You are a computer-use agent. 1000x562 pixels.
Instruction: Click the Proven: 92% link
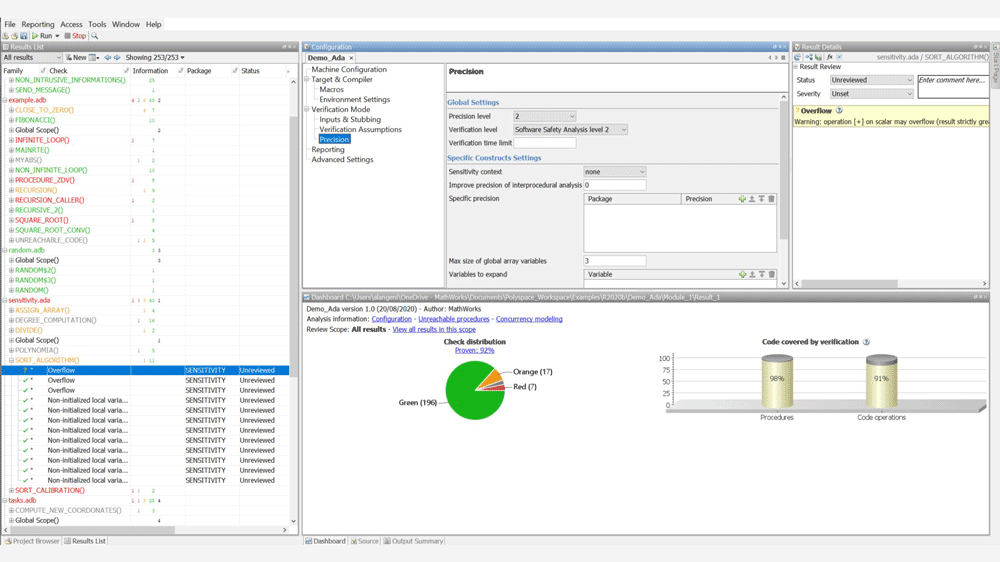474,351
